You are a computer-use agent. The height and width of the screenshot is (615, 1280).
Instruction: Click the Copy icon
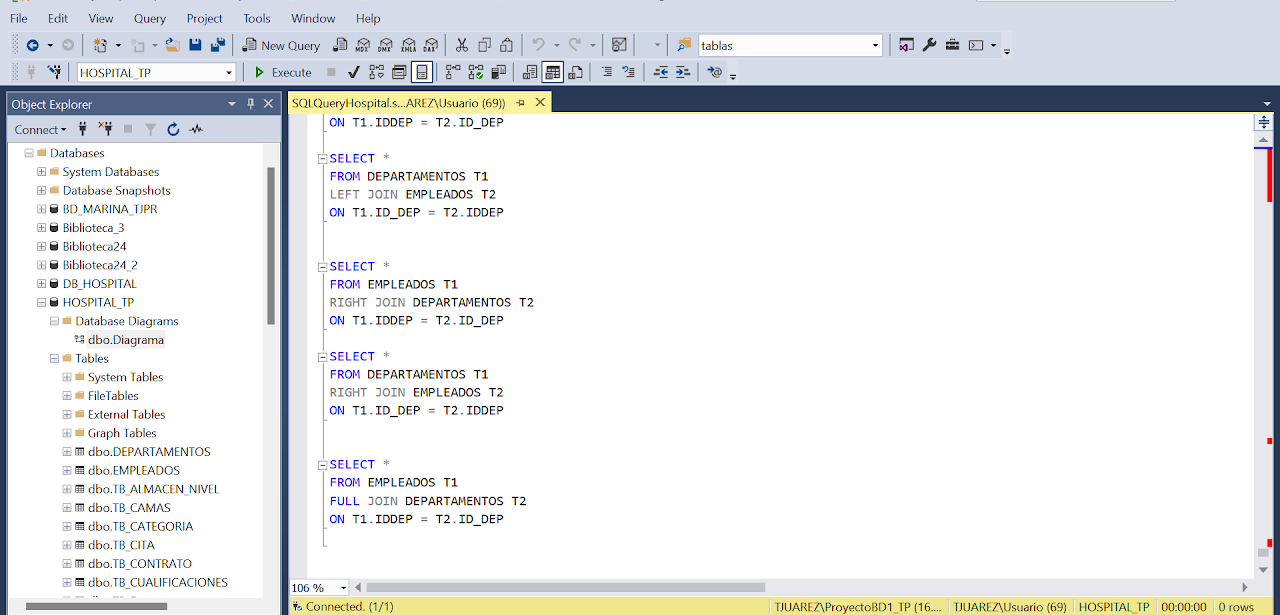click(x=484, y=45)
